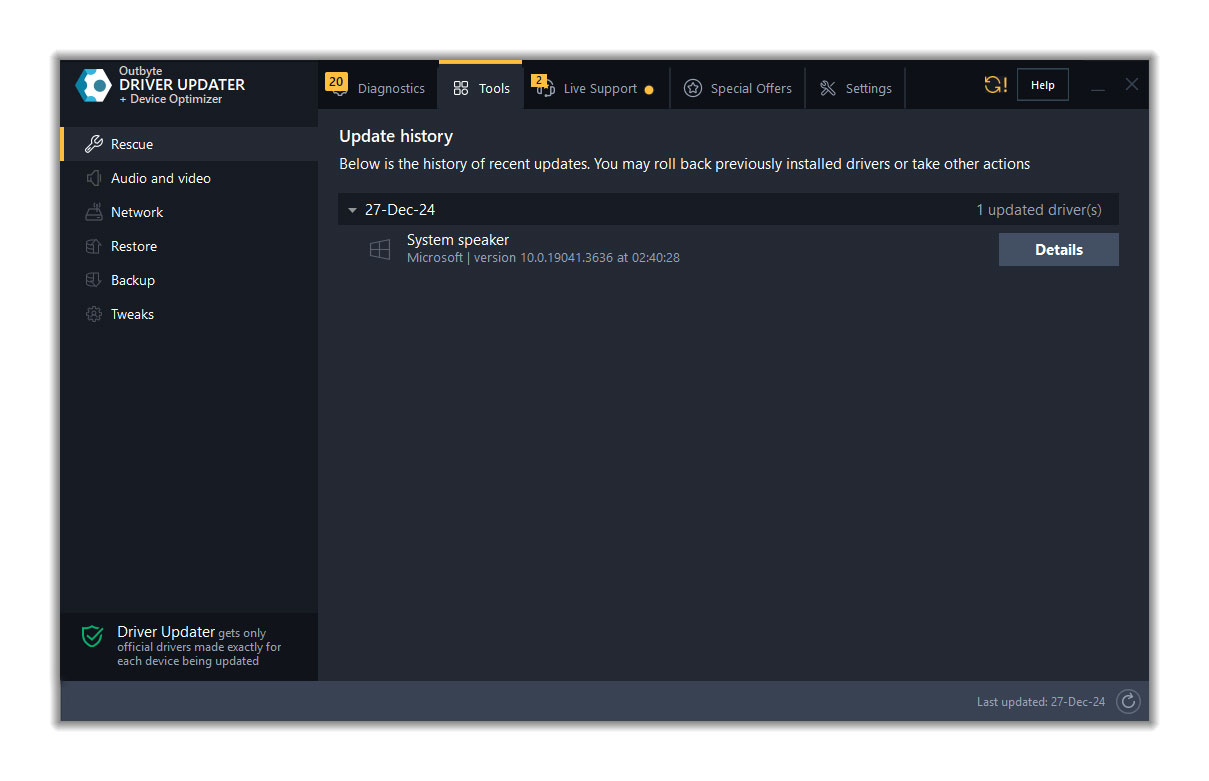Viewport: 1209px width, 781px height.
Task: Click the Special Offers star icon
Action: click(693, 88)
